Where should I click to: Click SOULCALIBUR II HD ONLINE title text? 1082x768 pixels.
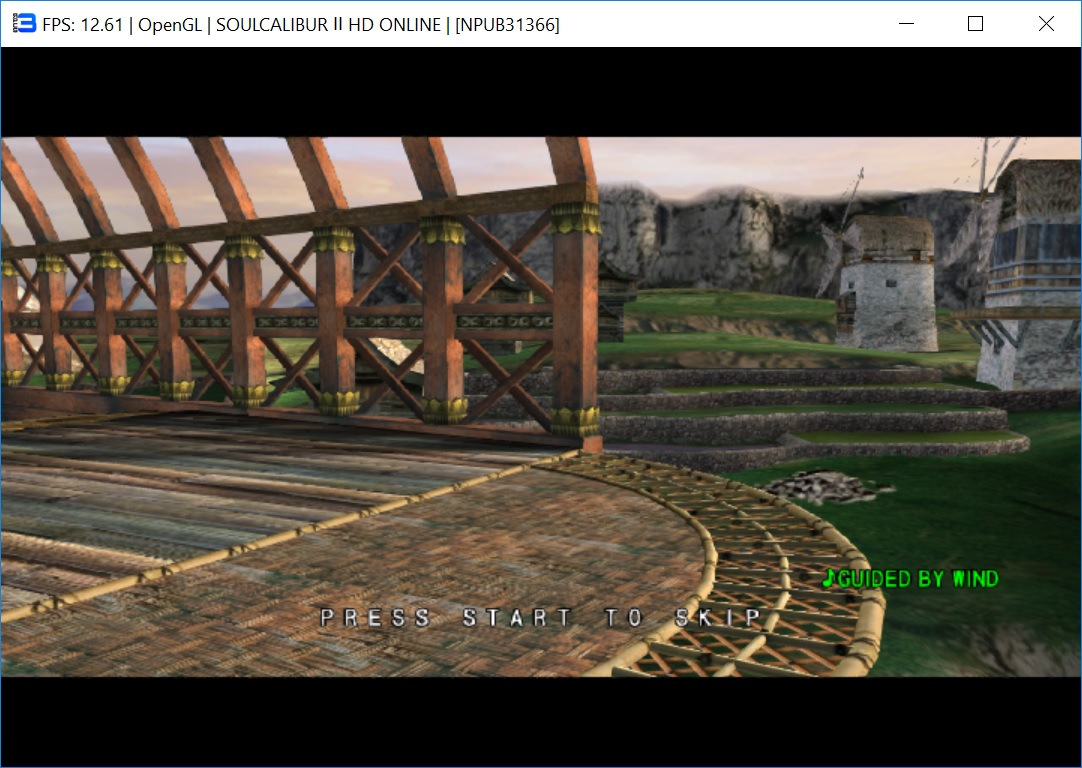[x=328, y=25]
